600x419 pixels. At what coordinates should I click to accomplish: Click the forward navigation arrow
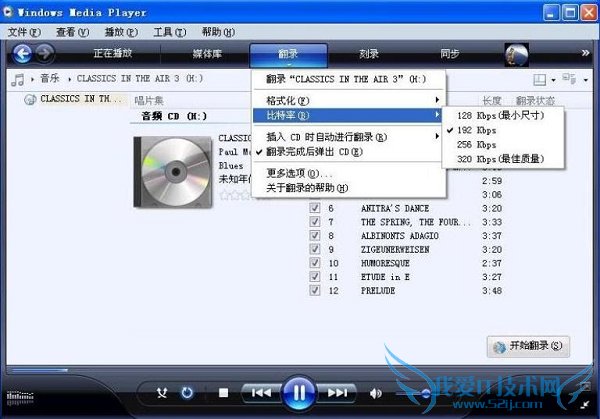click(45, 53)
